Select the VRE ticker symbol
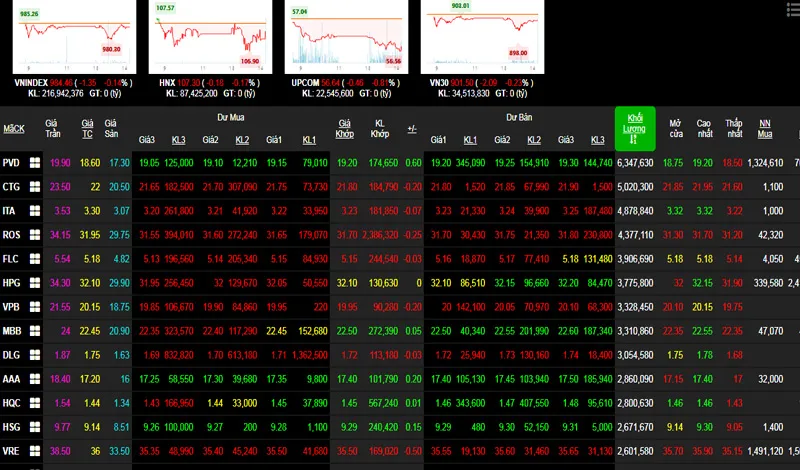Image resolution: width=800 pixels, height=470 pixels. click(11, 451)
